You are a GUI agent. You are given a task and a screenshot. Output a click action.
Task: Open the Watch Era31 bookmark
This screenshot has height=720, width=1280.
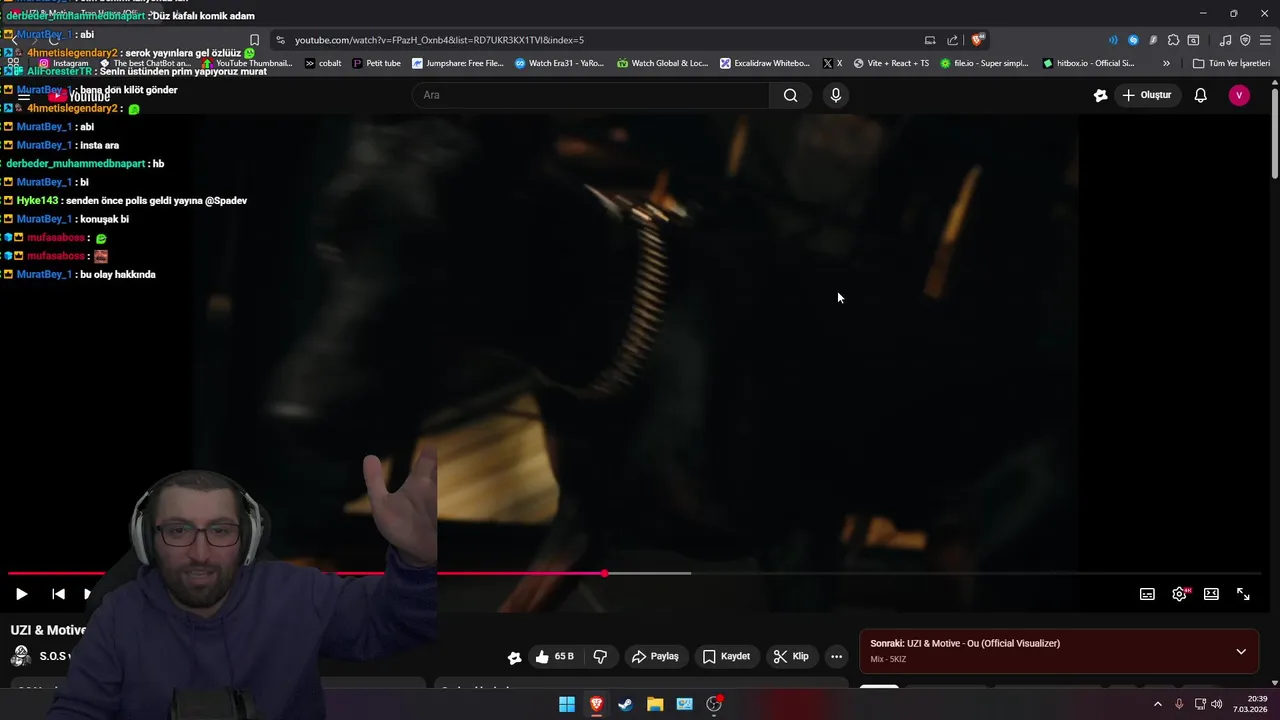[x=559, y=63]
